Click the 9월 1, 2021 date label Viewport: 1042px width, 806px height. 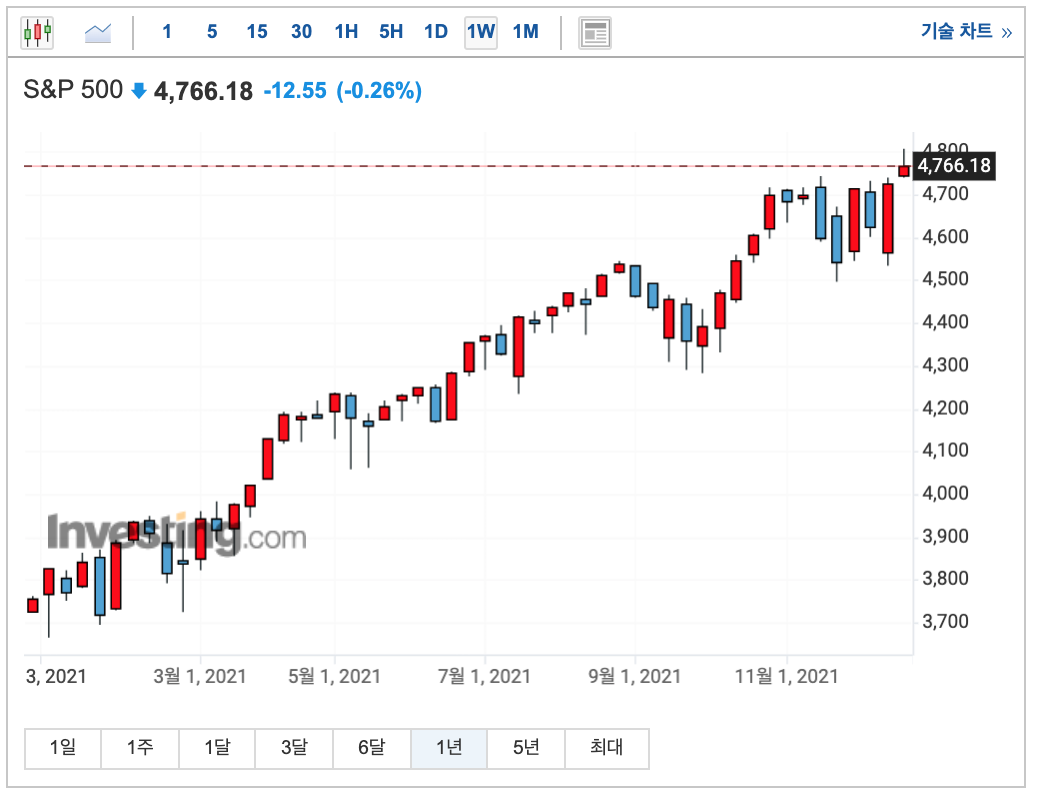[635, 676]
